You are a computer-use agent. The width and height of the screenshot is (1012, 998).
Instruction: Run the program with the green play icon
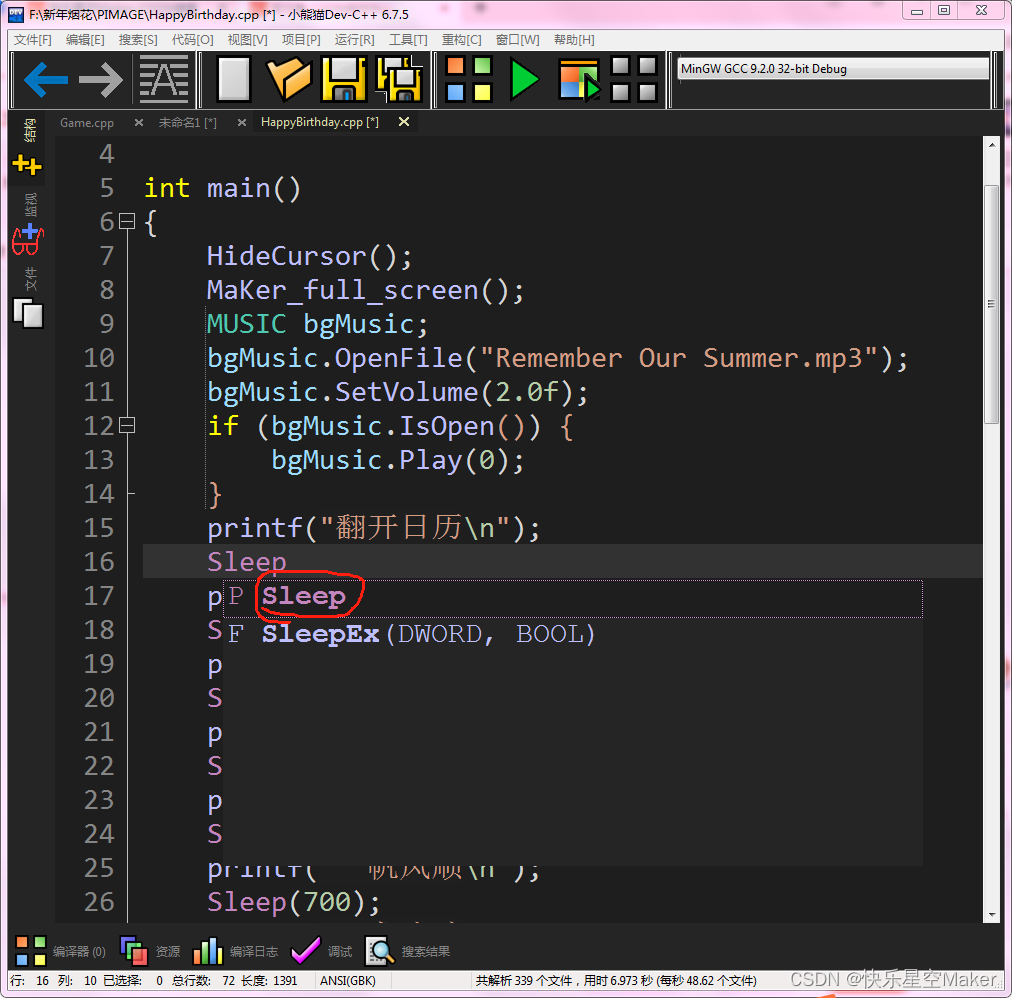point(524,79)
